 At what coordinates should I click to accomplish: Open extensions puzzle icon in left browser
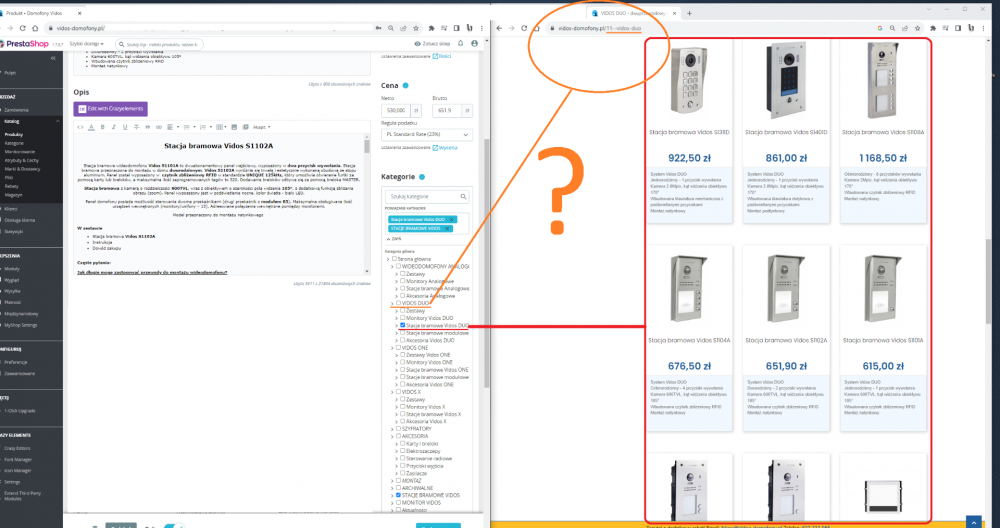tap(432, 28)
